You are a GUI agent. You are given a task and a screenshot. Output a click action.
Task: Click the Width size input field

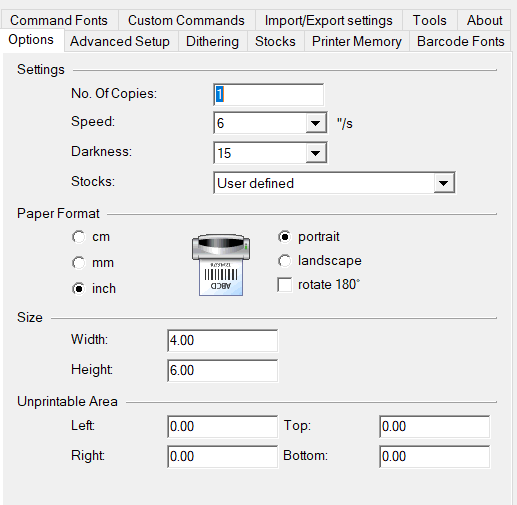(x=222, y=340)
